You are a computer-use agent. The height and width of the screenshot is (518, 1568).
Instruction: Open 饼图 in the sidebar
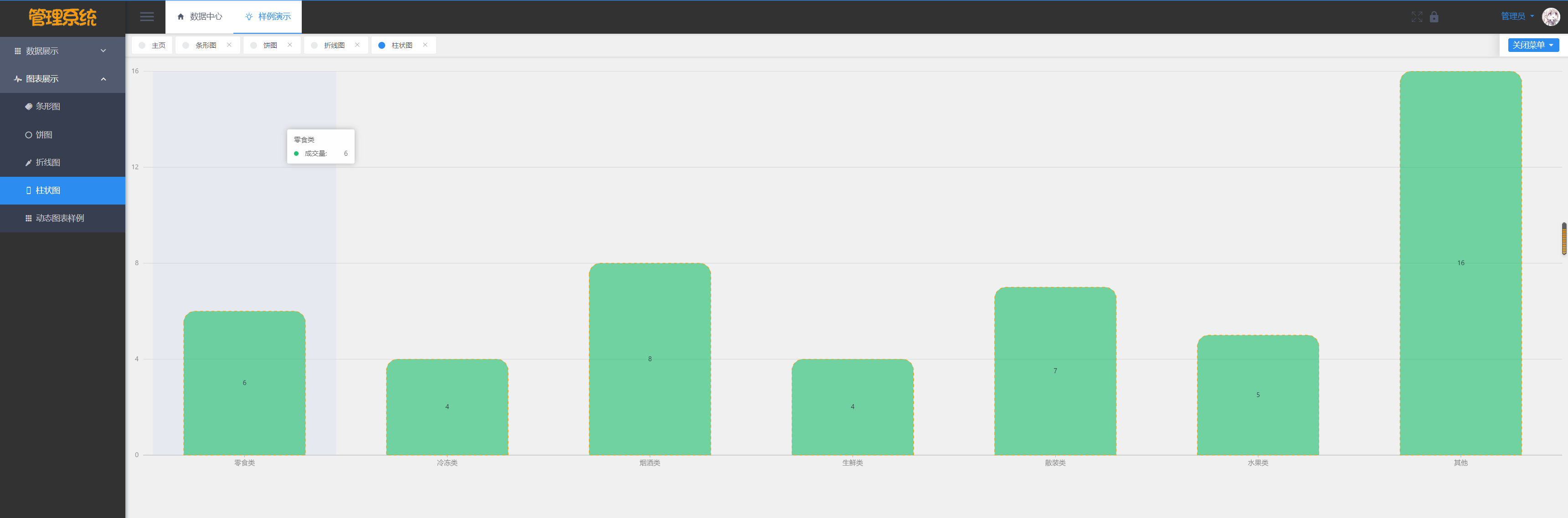(x=44, y=134)
